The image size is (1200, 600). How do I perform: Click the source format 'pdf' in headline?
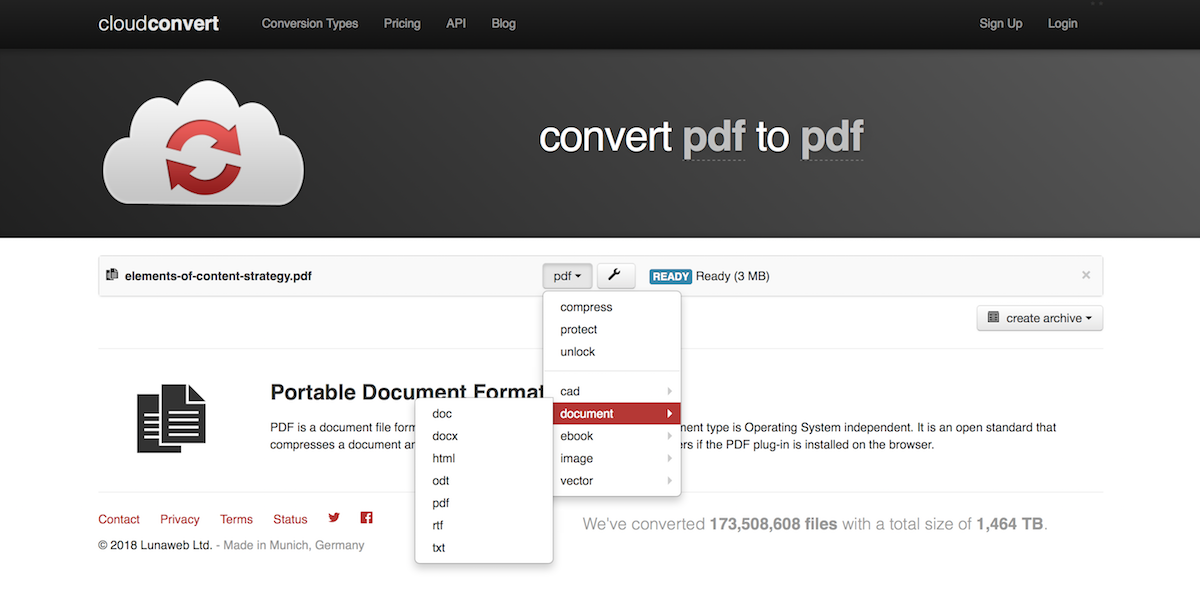pos(714,138)
